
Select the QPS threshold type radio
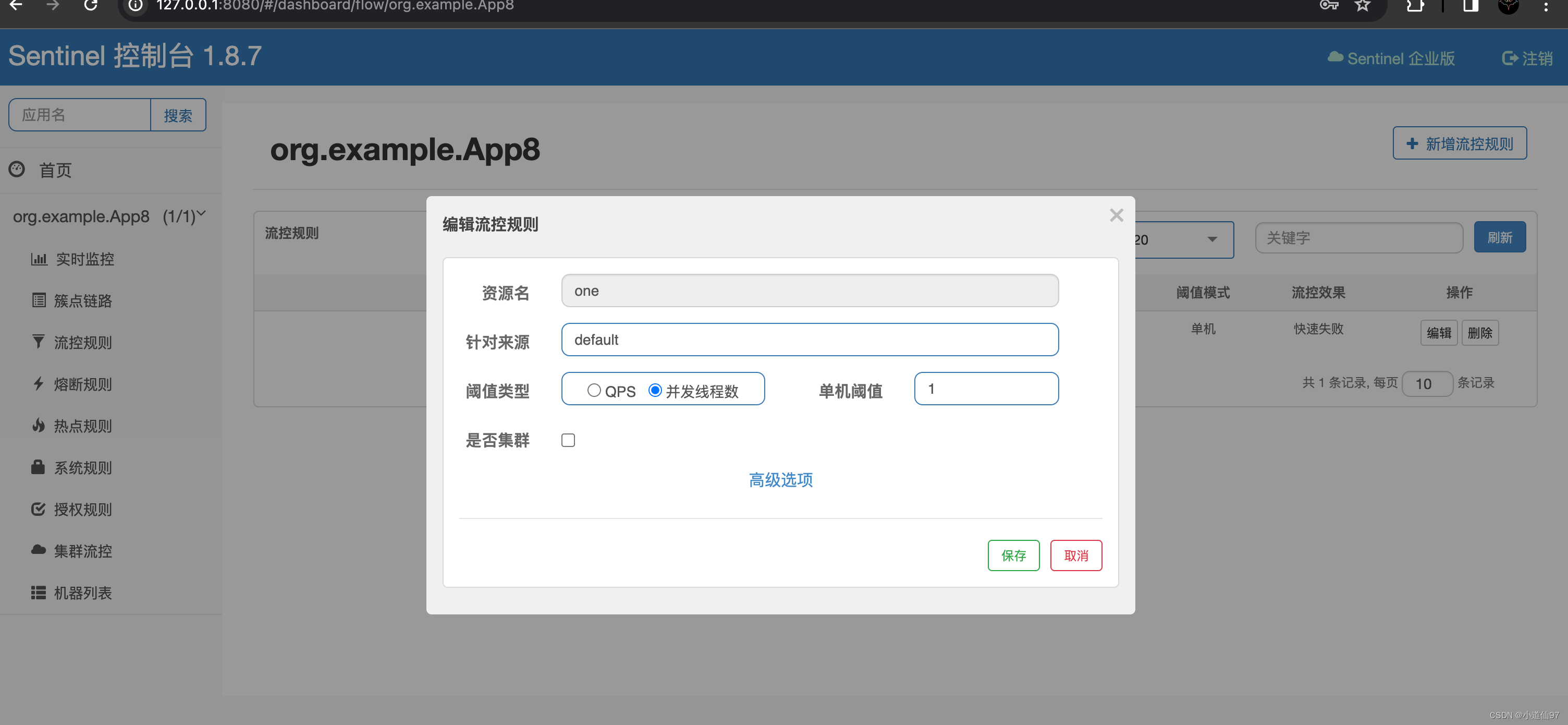click(594, 390)
